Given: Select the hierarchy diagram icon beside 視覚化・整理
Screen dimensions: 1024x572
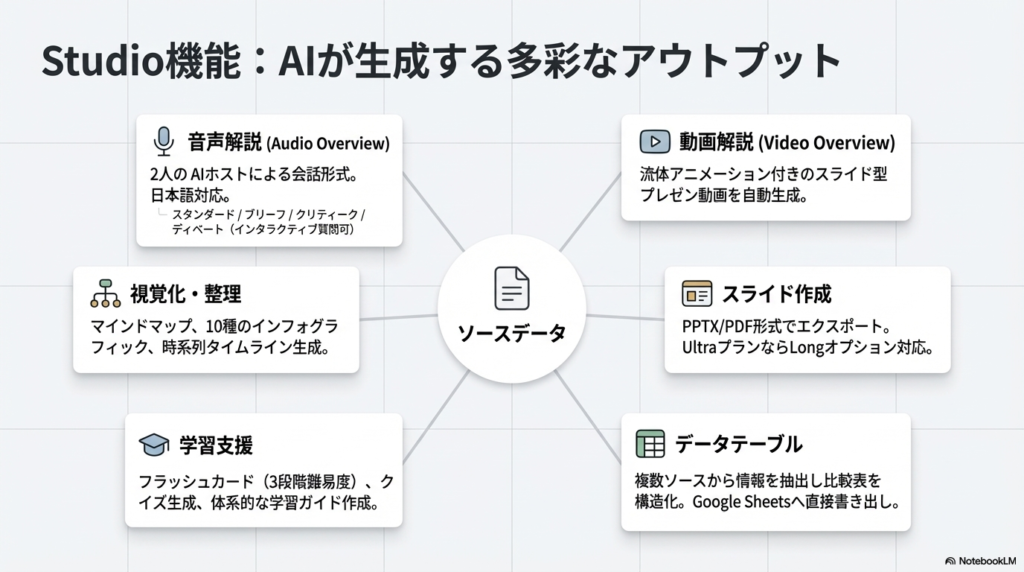Looking at the screenshot, I should pyautogui.click(x=105, y=293).
